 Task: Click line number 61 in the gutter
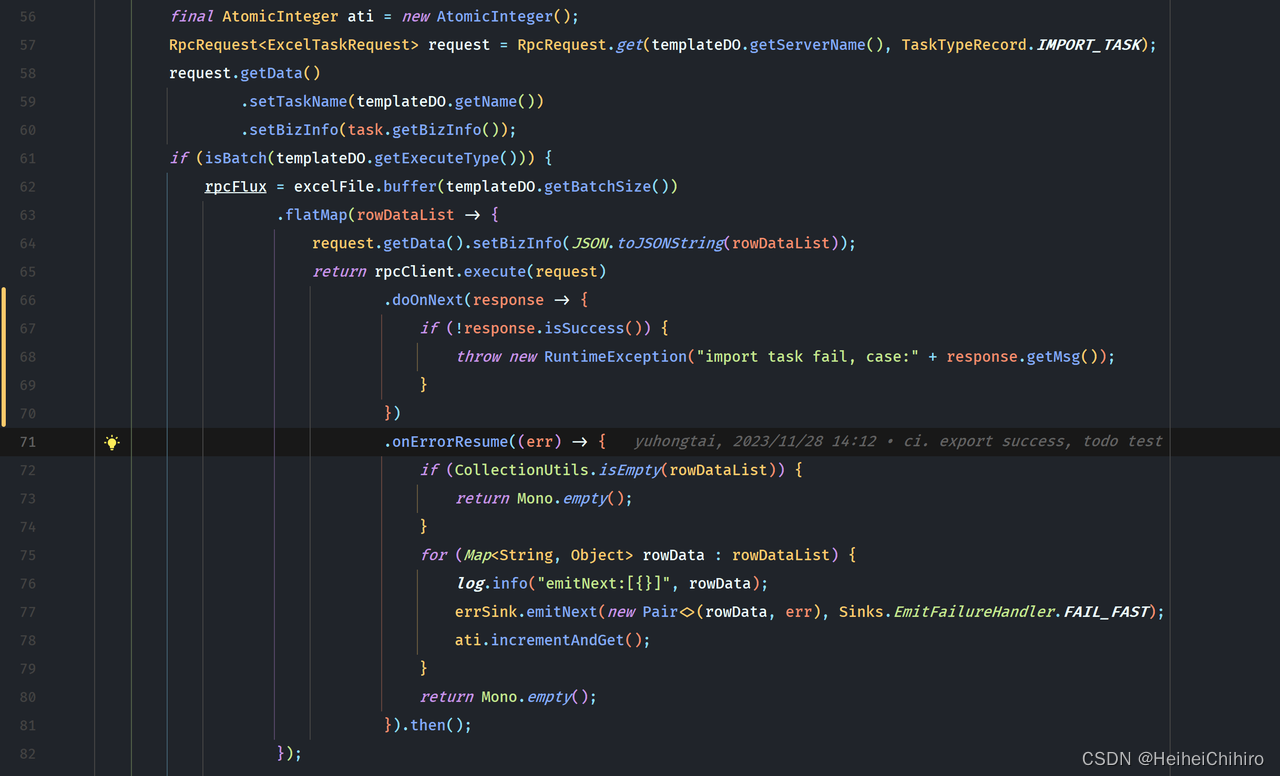(27, 158)
